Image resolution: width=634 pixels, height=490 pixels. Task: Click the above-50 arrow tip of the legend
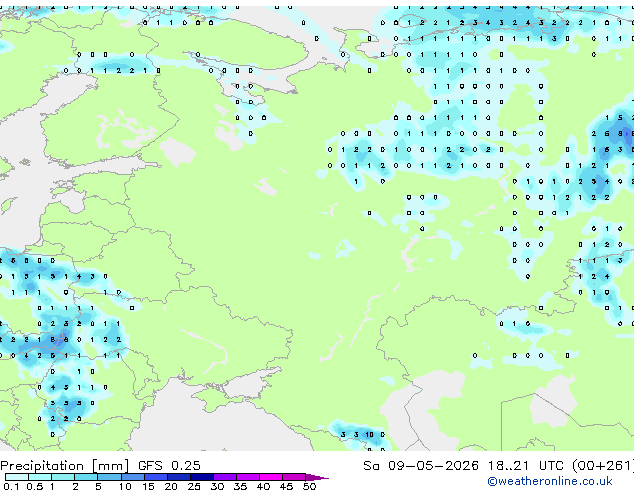pyautogui.click(x=317, y=478)
